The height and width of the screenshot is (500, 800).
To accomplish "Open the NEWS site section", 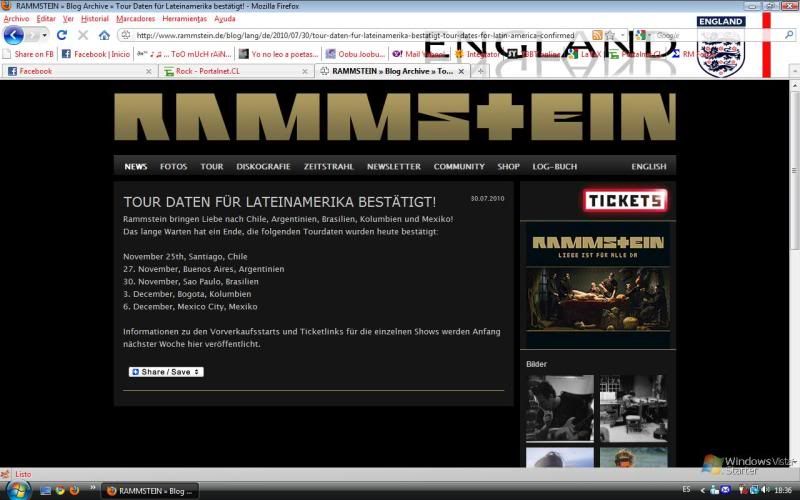I will tap(136, 167).
